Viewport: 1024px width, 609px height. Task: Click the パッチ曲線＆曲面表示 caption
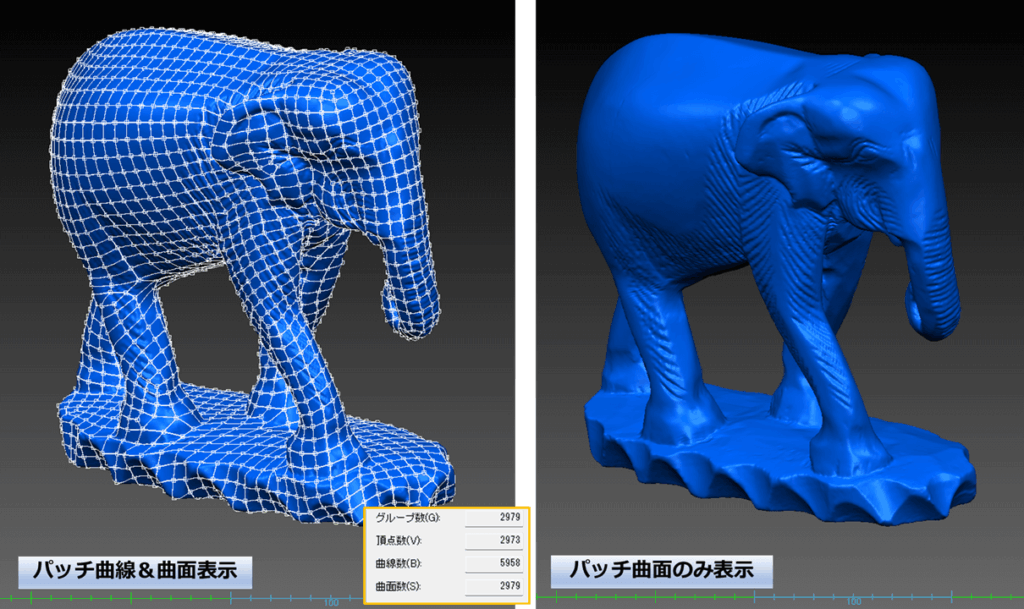click(x=135, y=571)
